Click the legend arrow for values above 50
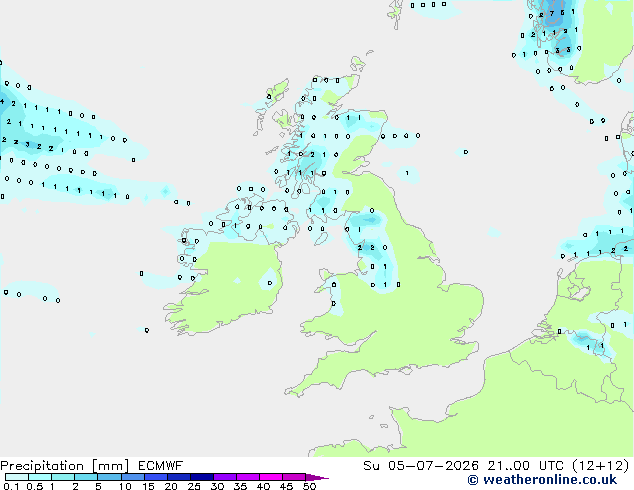This screenshot has width=634, height=490. click(317, 477)
